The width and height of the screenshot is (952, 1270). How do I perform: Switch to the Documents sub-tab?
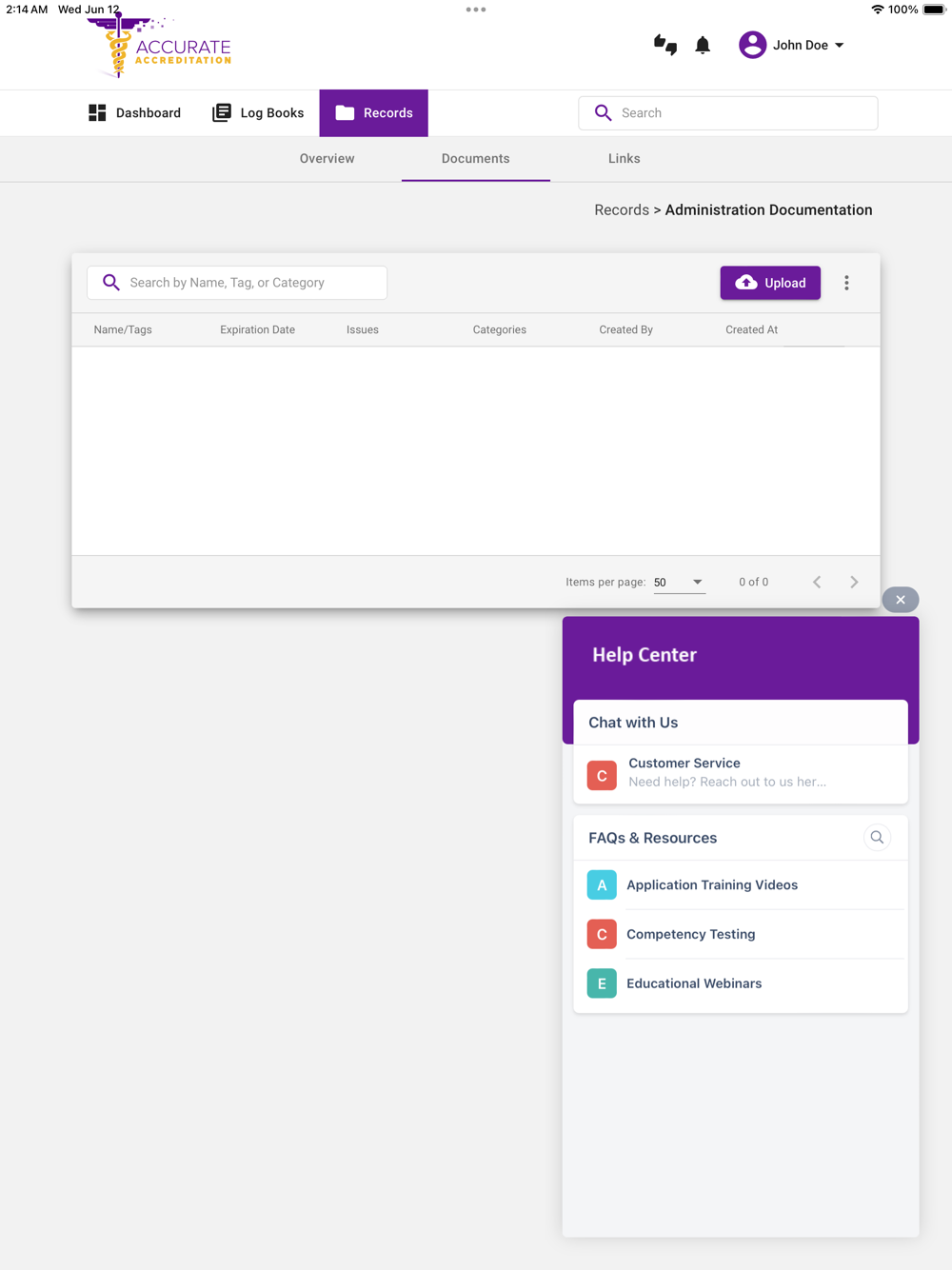pos(475,159)
